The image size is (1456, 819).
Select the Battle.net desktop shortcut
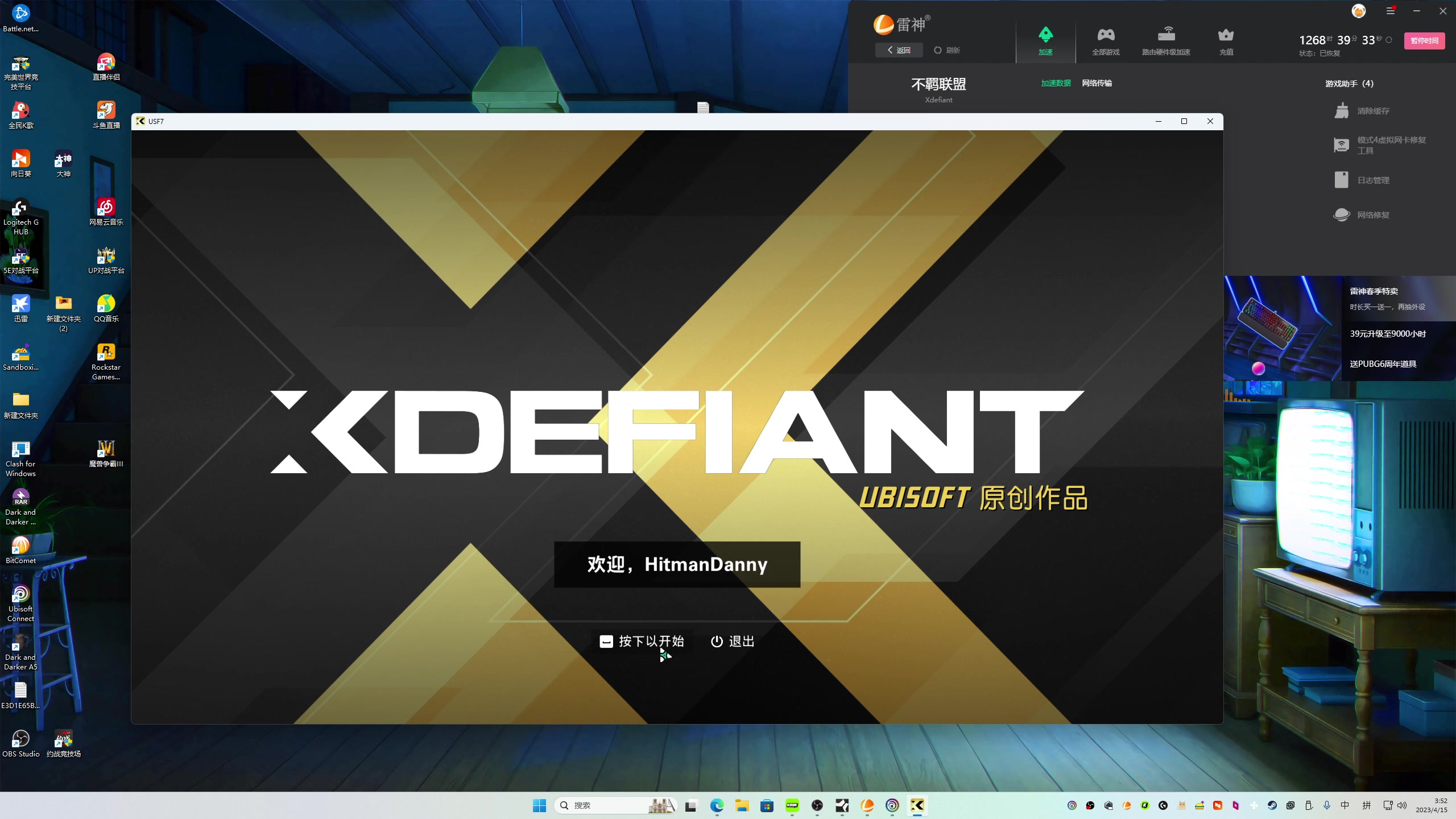coord(21,18)
